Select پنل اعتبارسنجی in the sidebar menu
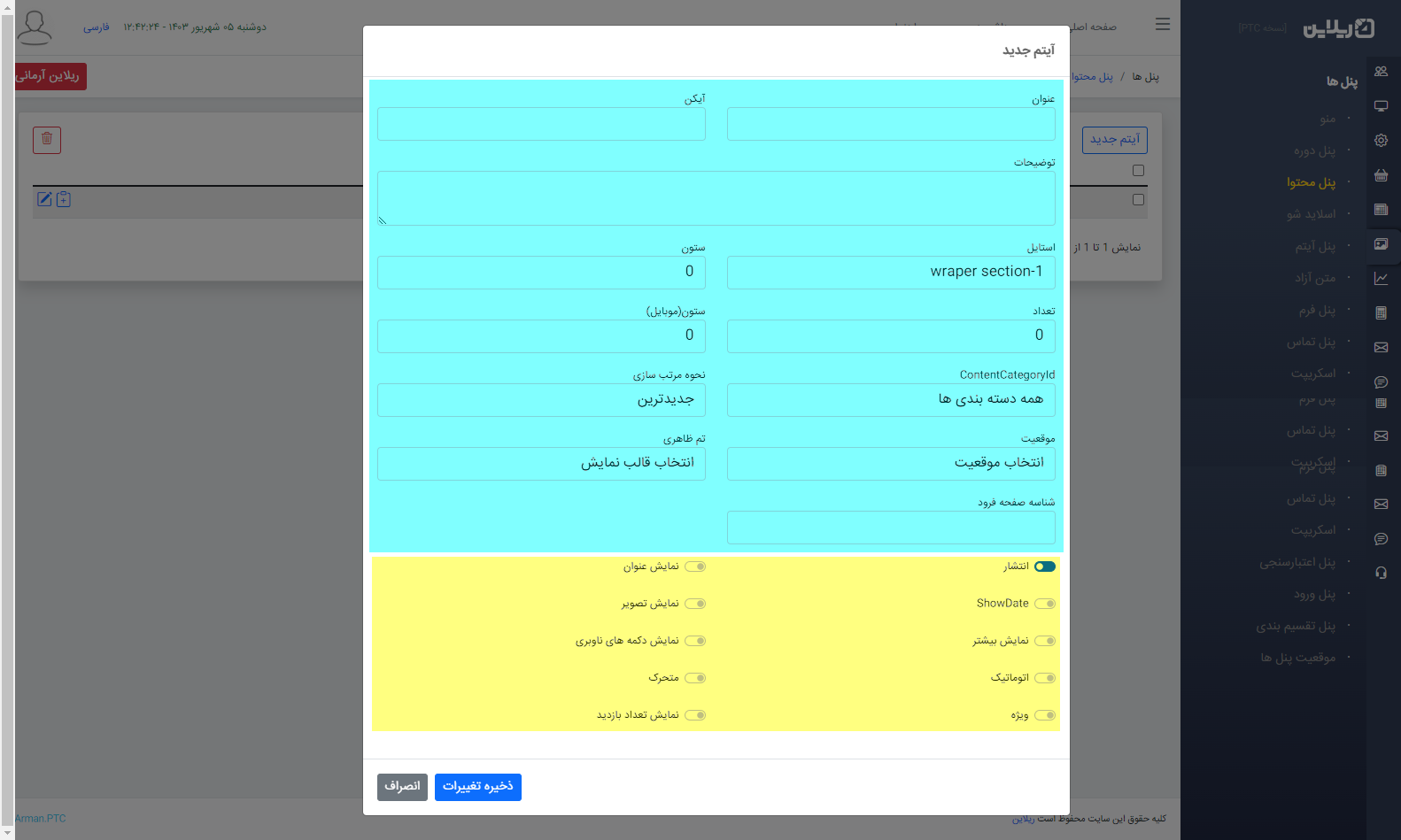Screen dimensions: 1401x840 tap(1297, 562)
